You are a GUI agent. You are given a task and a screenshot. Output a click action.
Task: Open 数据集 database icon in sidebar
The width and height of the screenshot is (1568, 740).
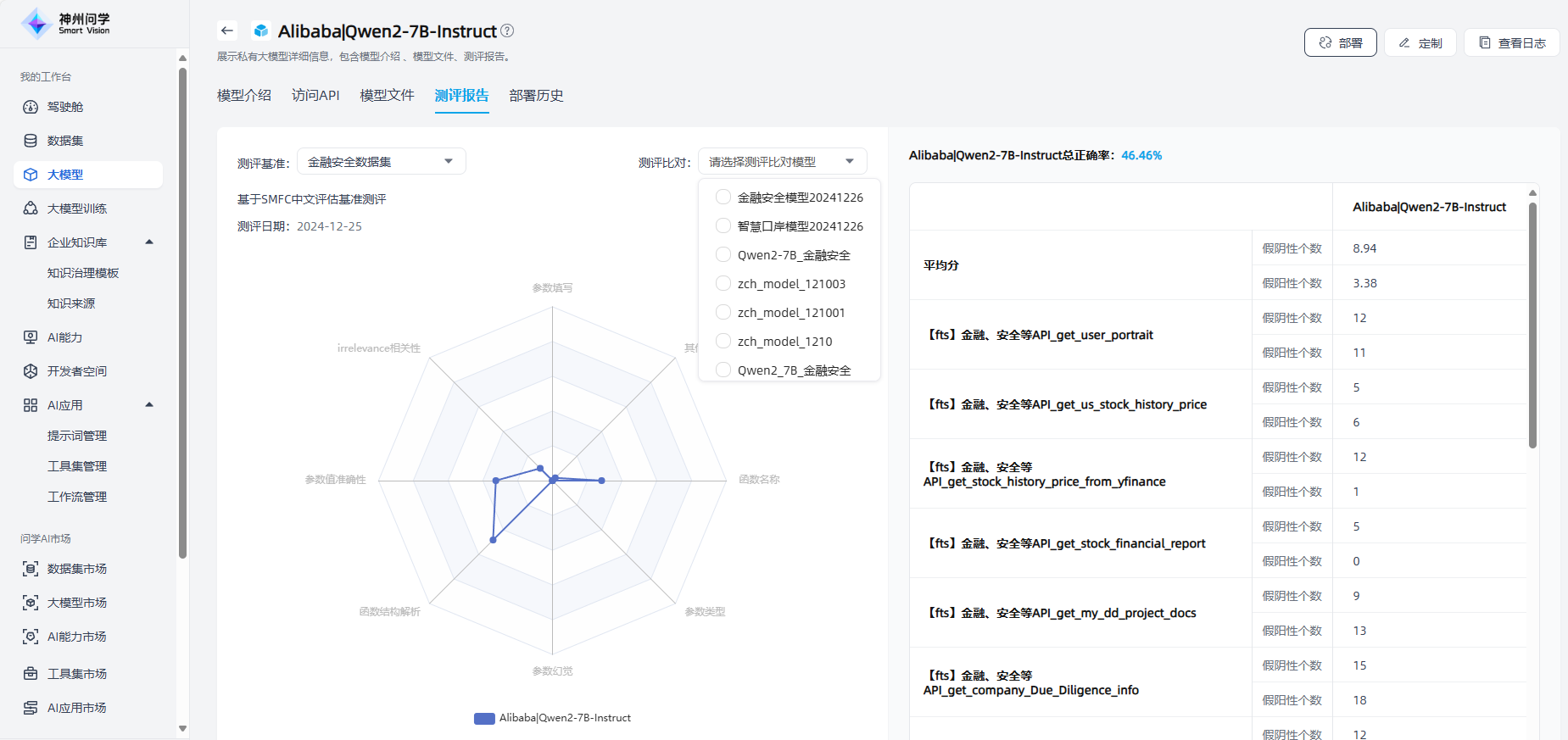[31, 141]
